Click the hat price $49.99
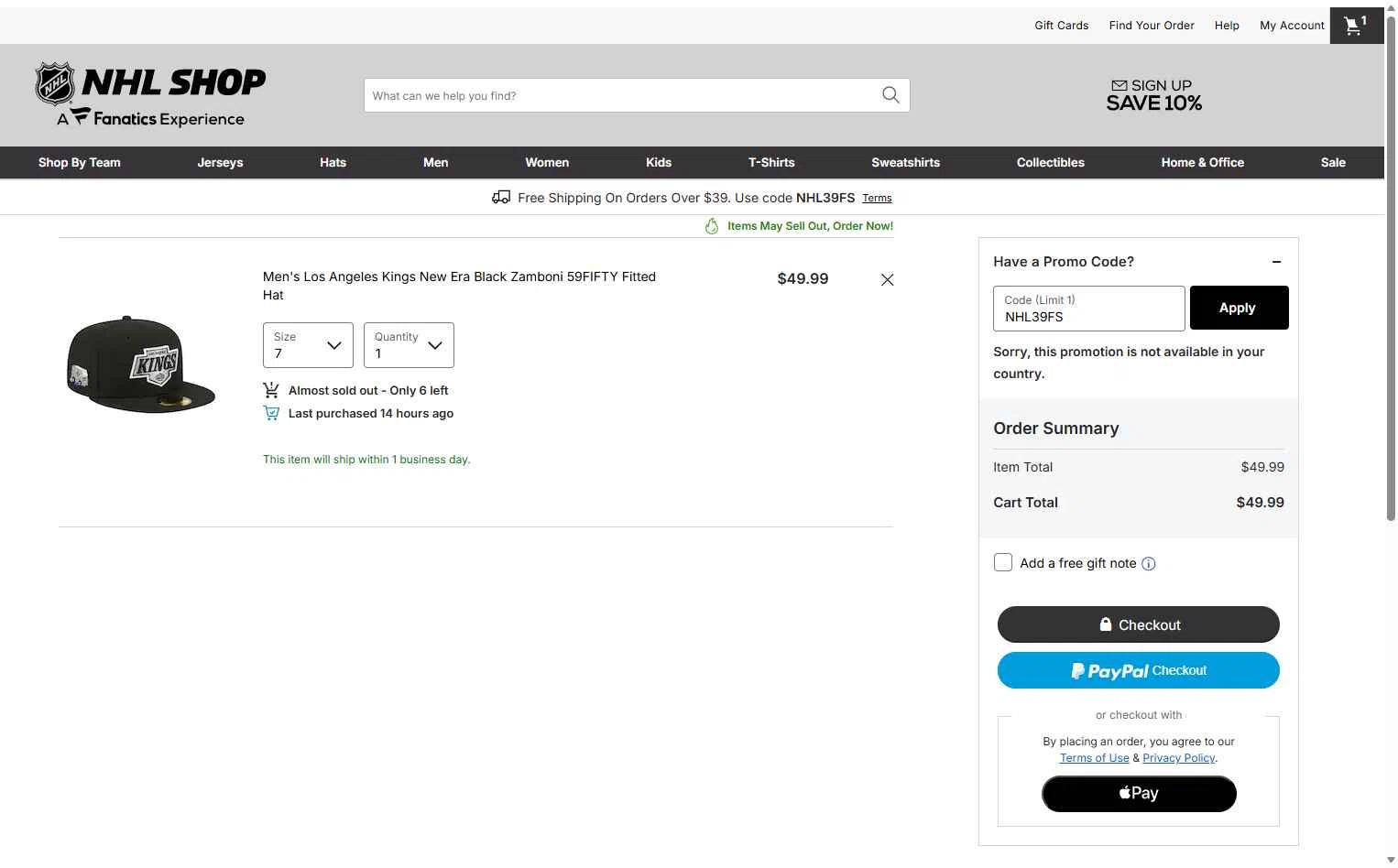1398x868 pixels. (x=803, y=278)
